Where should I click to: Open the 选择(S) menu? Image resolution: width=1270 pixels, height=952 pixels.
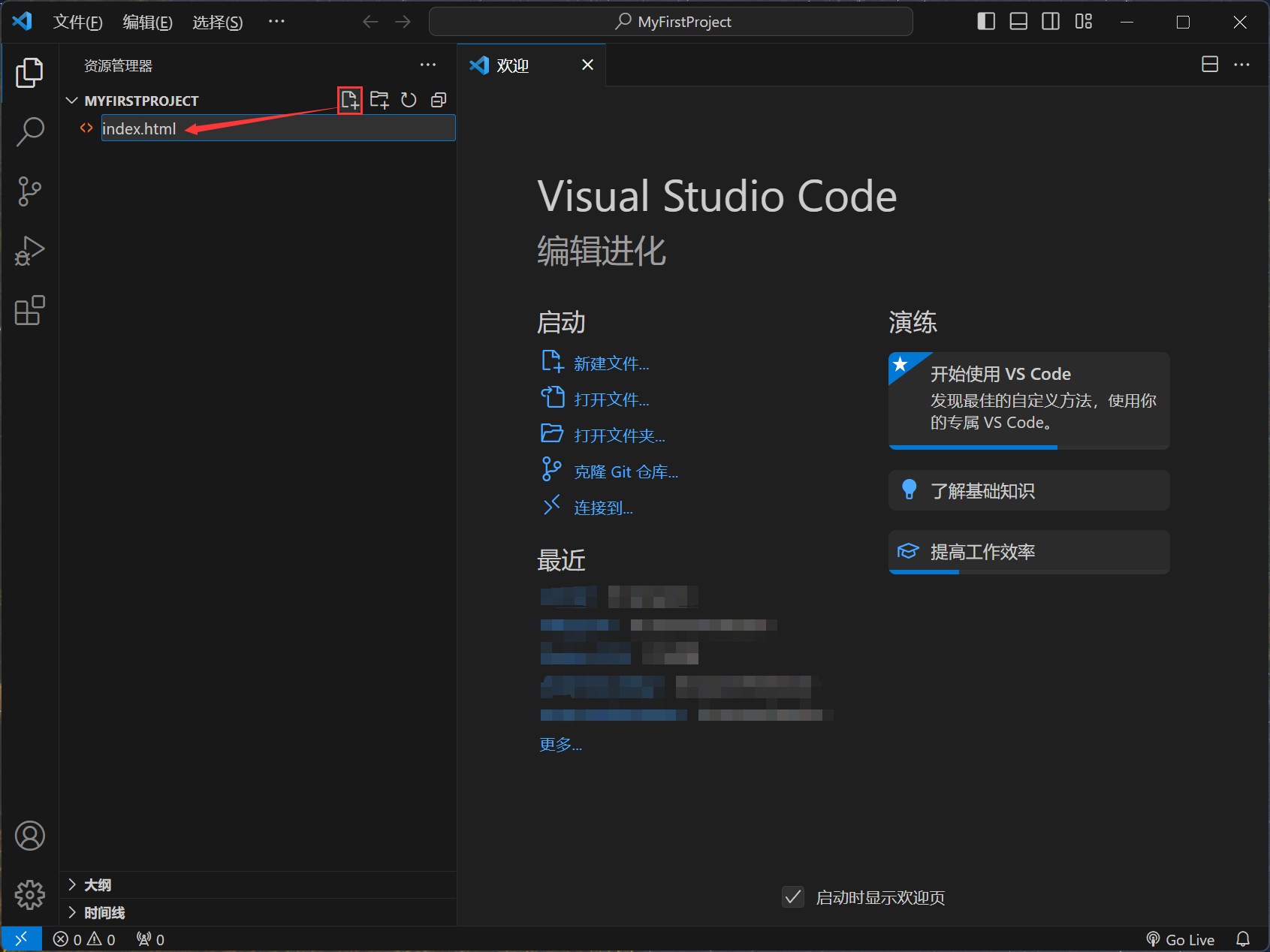pyautogui.click(x=217, y=22)
